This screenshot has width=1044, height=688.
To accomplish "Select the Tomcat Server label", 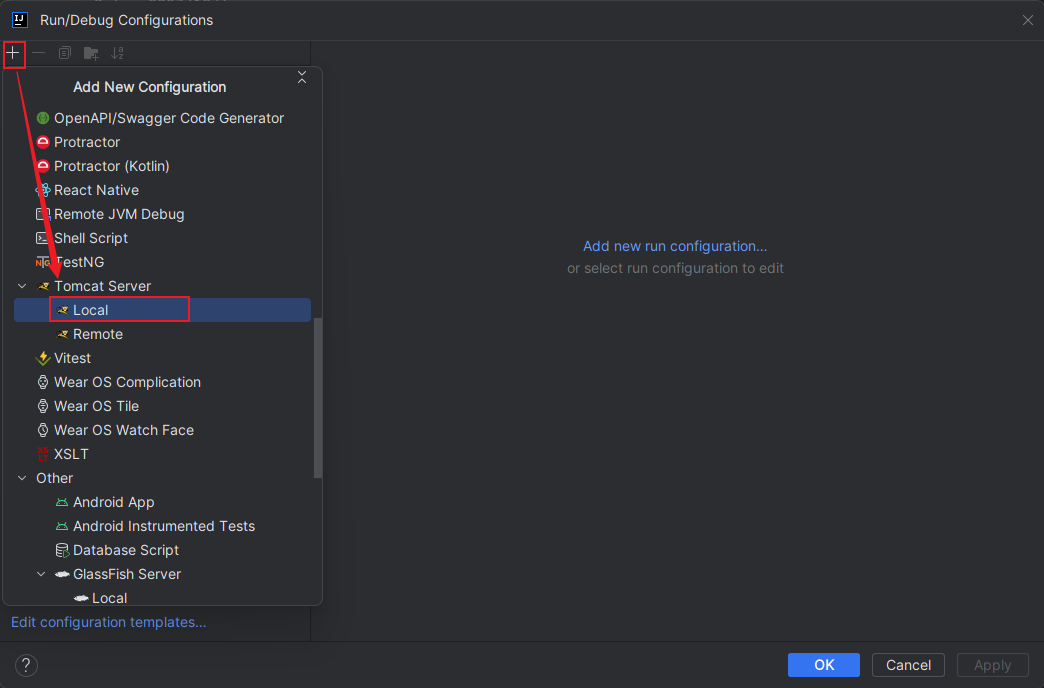I will (x=103, y=286).
